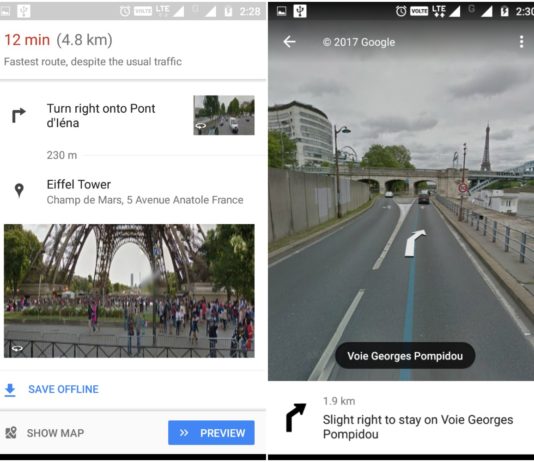Open the Eiffel Tower street view photo

pyautogui.click(x=129, y=291)
